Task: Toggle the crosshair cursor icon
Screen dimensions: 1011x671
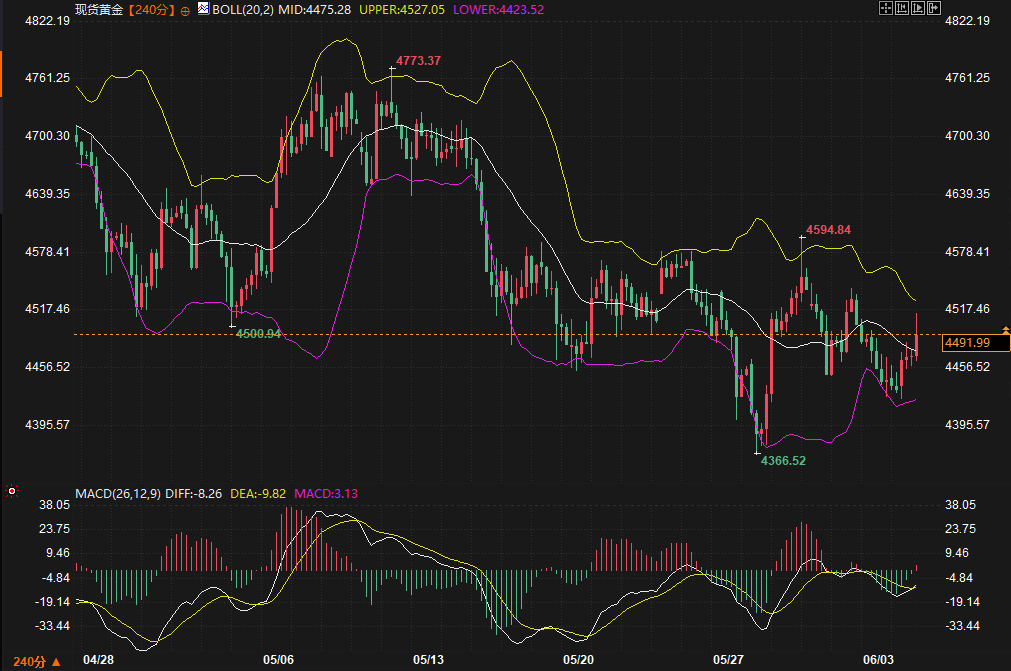Action: click(886, 8)
